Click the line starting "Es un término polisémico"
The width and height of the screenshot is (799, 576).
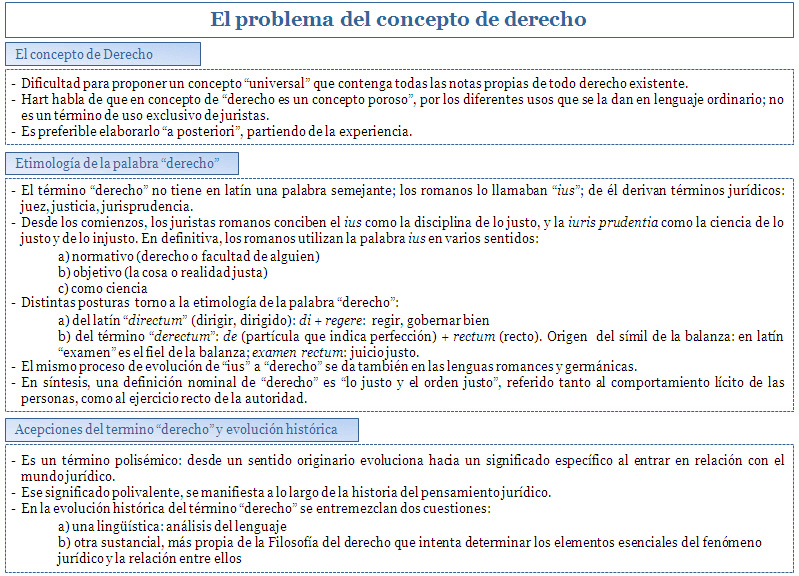(x=400, y=460)
